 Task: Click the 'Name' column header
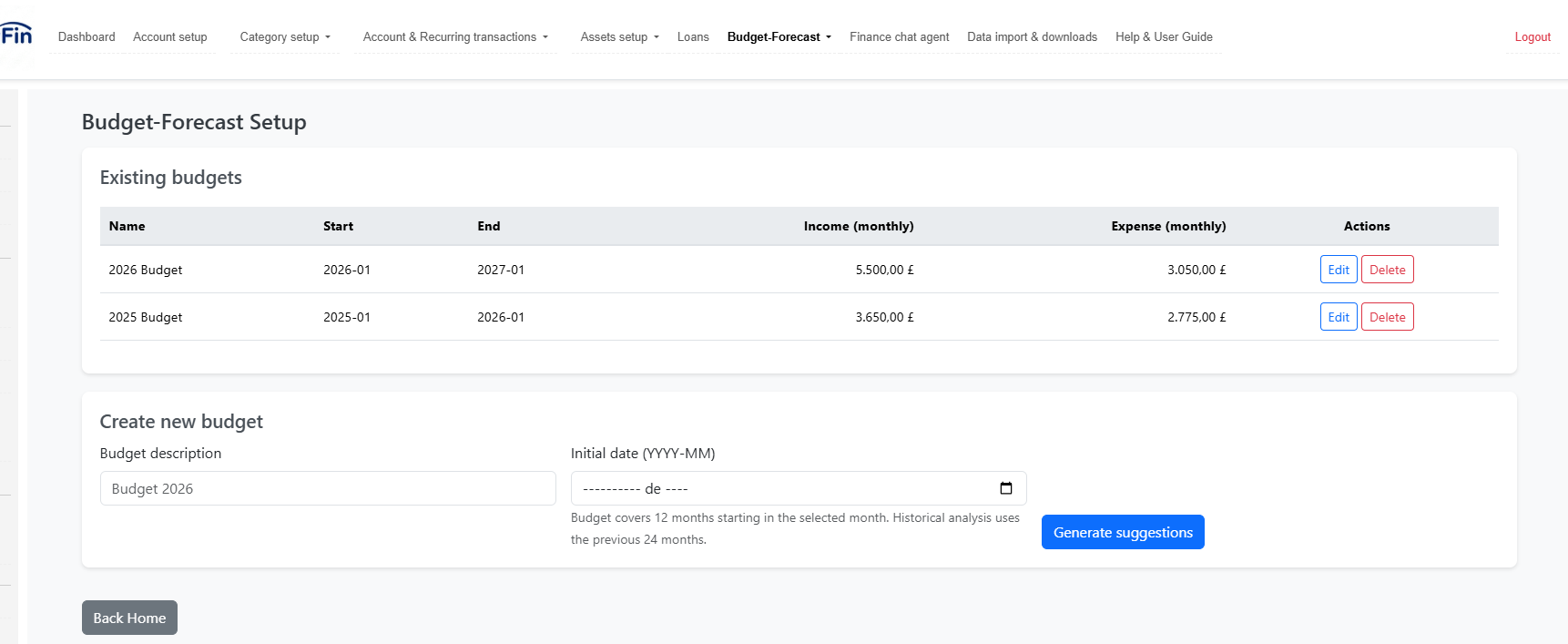coord(127,226)
